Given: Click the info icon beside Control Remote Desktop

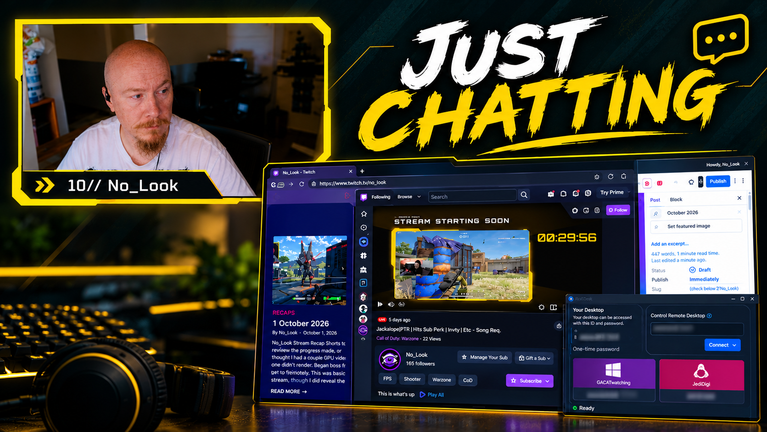Looking at the screenshot, I should 709,316.
